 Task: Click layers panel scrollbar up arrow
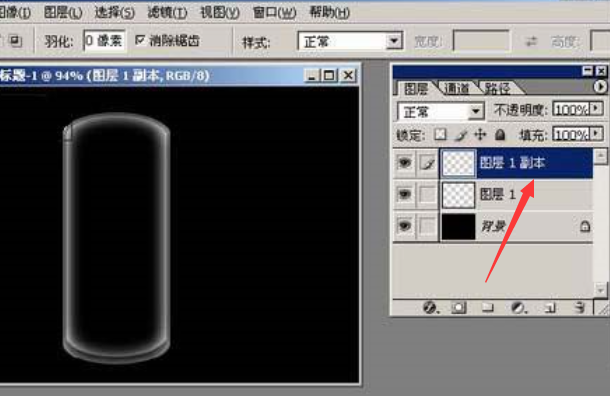[601, 156]
